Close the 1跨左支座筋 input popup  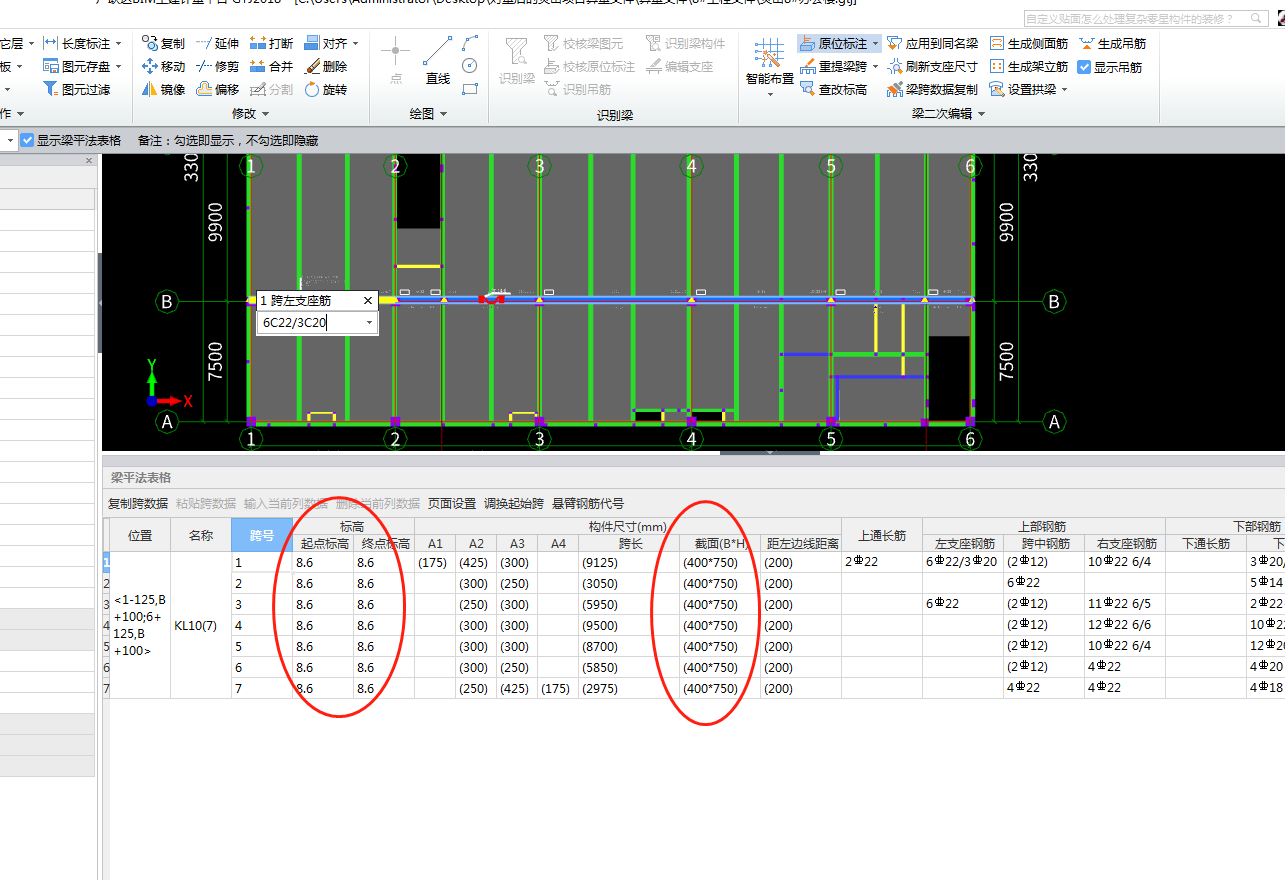coord(367,300)
